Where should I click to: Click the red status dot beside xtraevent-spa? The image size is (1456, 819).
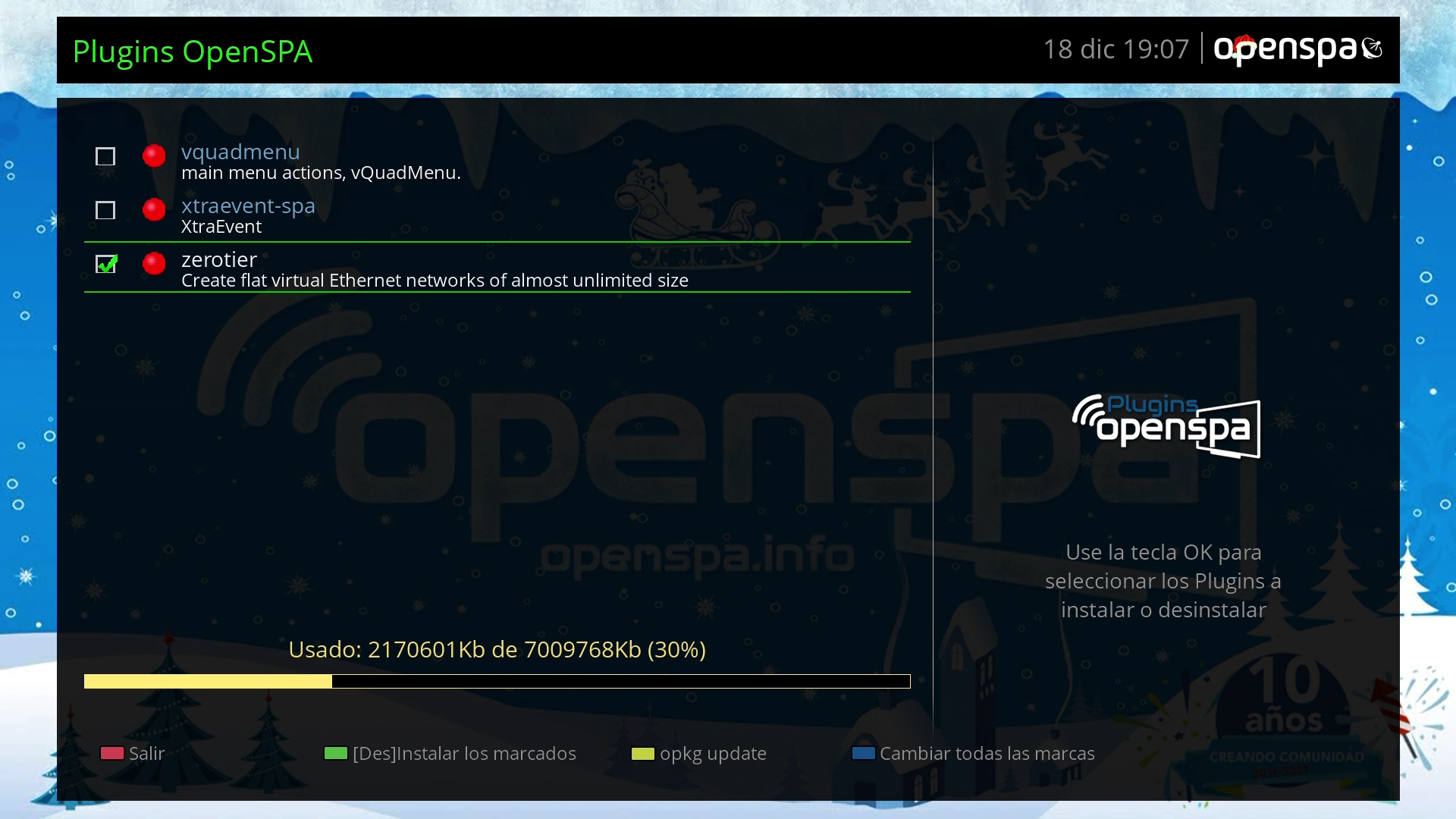pyautogui.click(x=154, y=210)
